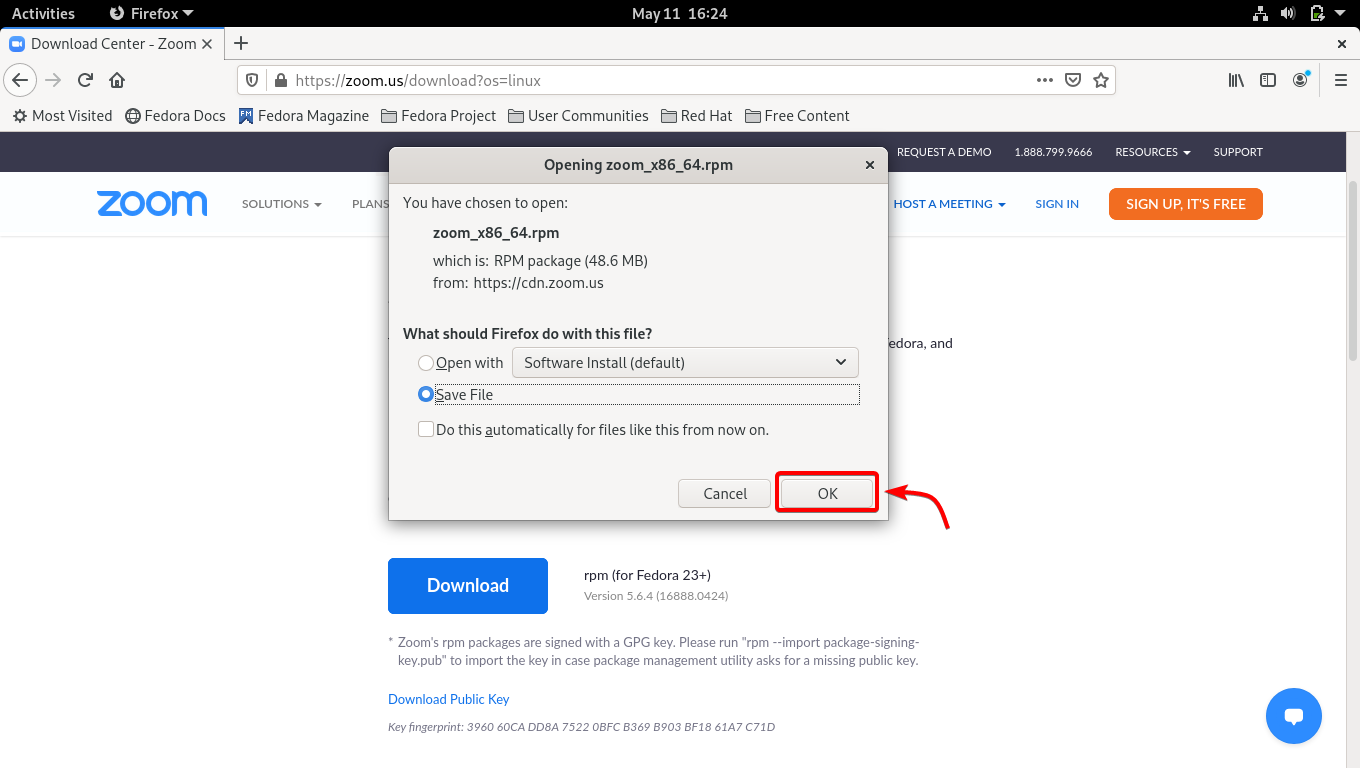Open the Zoom chat bubble

[x=1294, y=716]
